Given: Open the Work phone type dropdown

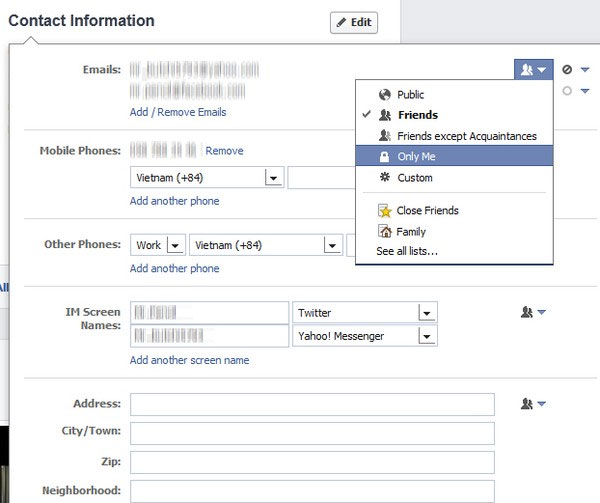Looking at the screenshot, I should click(x=158, y=245).
